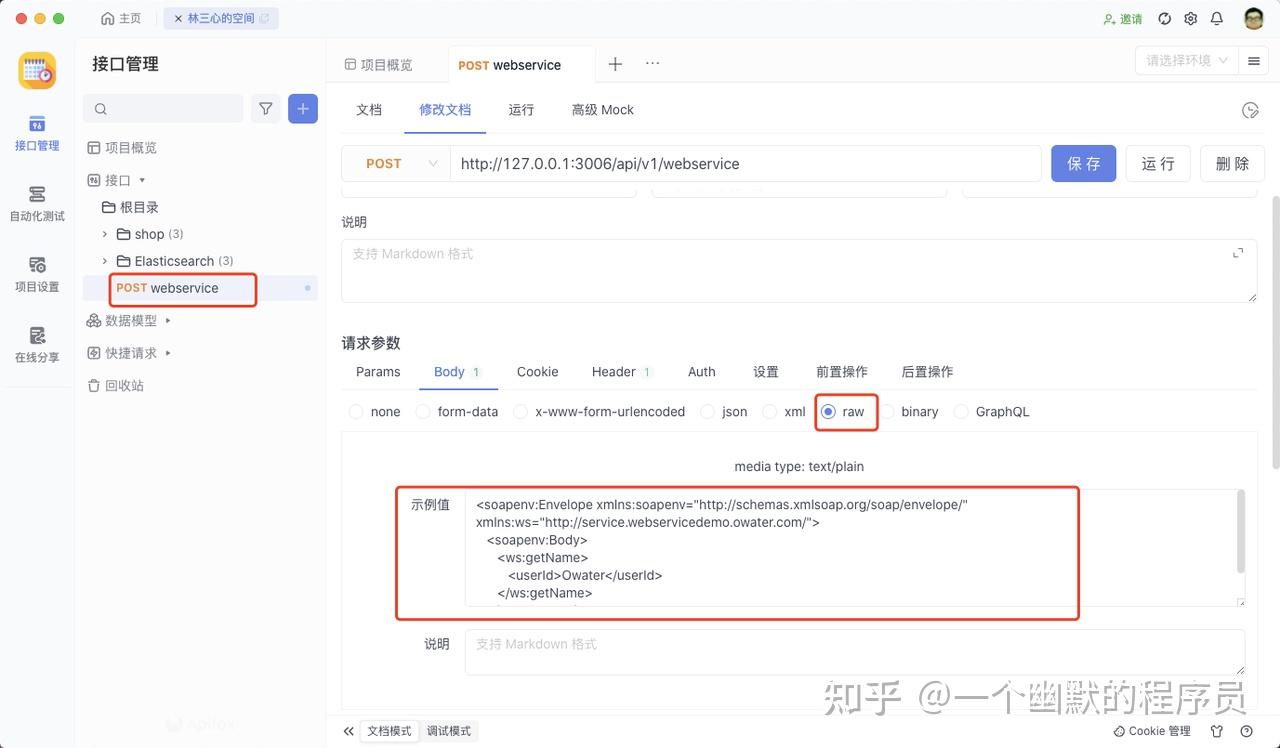This screenshot has height=748, width=1280.
Task: Click the 保存 save button
Action: tap(1083, 163)
